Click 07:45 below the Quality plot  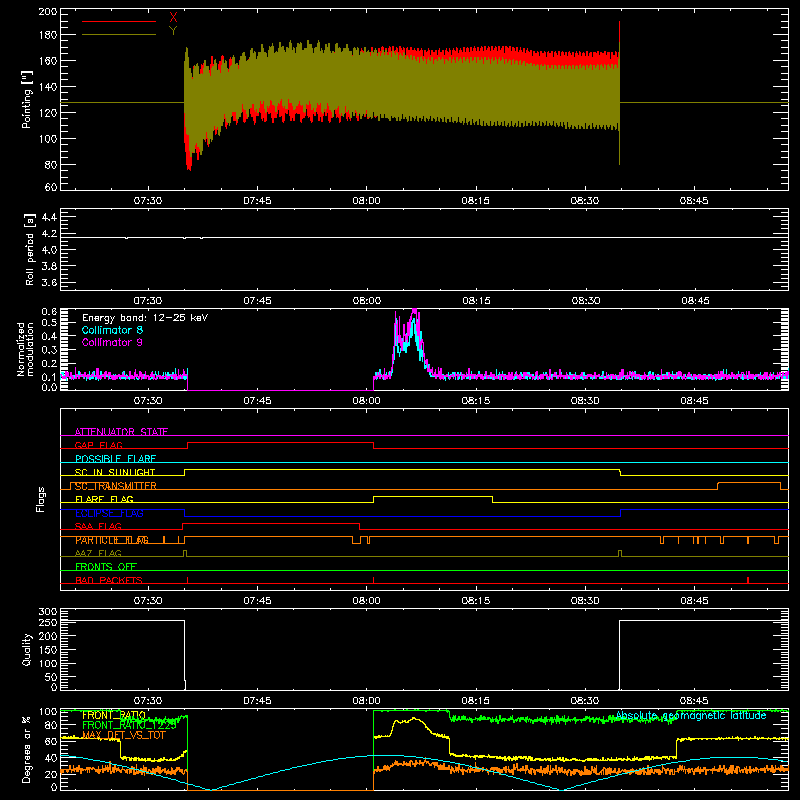click(257, 701)
